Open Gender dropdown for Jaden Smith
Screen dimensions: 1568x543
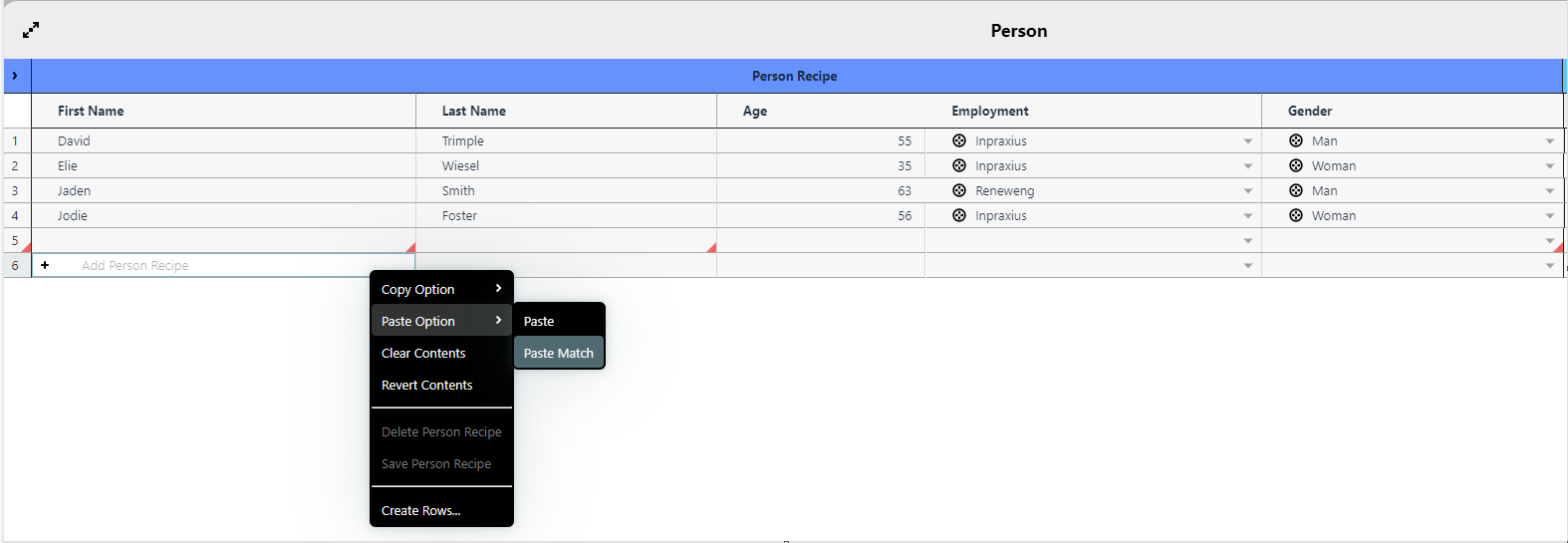1550,191
